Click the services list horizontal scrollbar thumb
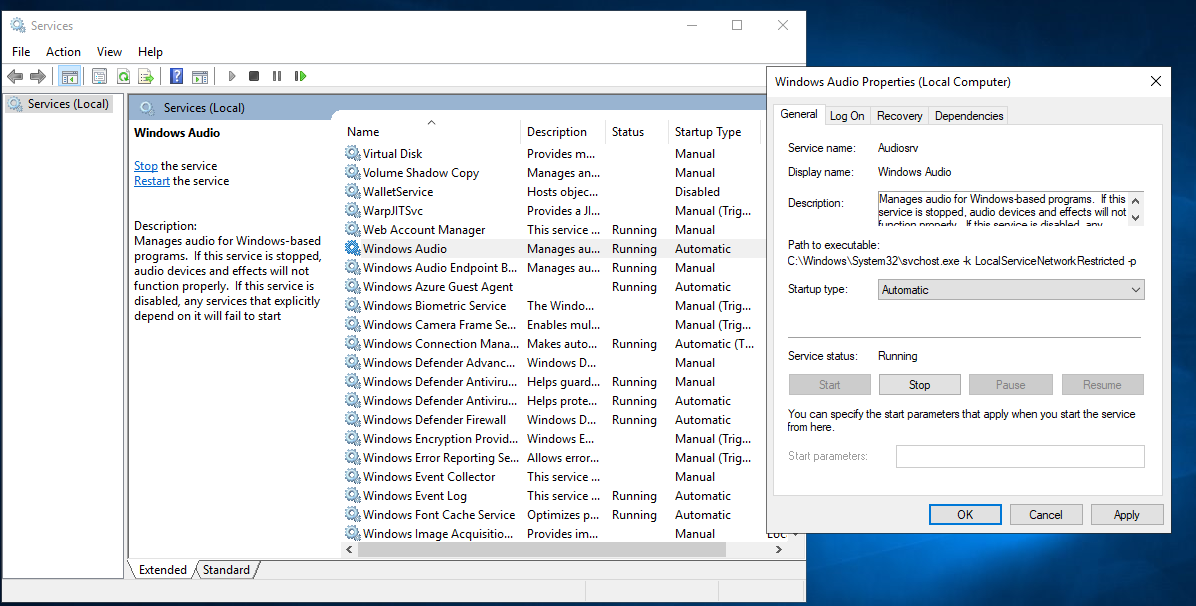 [542, 550]
